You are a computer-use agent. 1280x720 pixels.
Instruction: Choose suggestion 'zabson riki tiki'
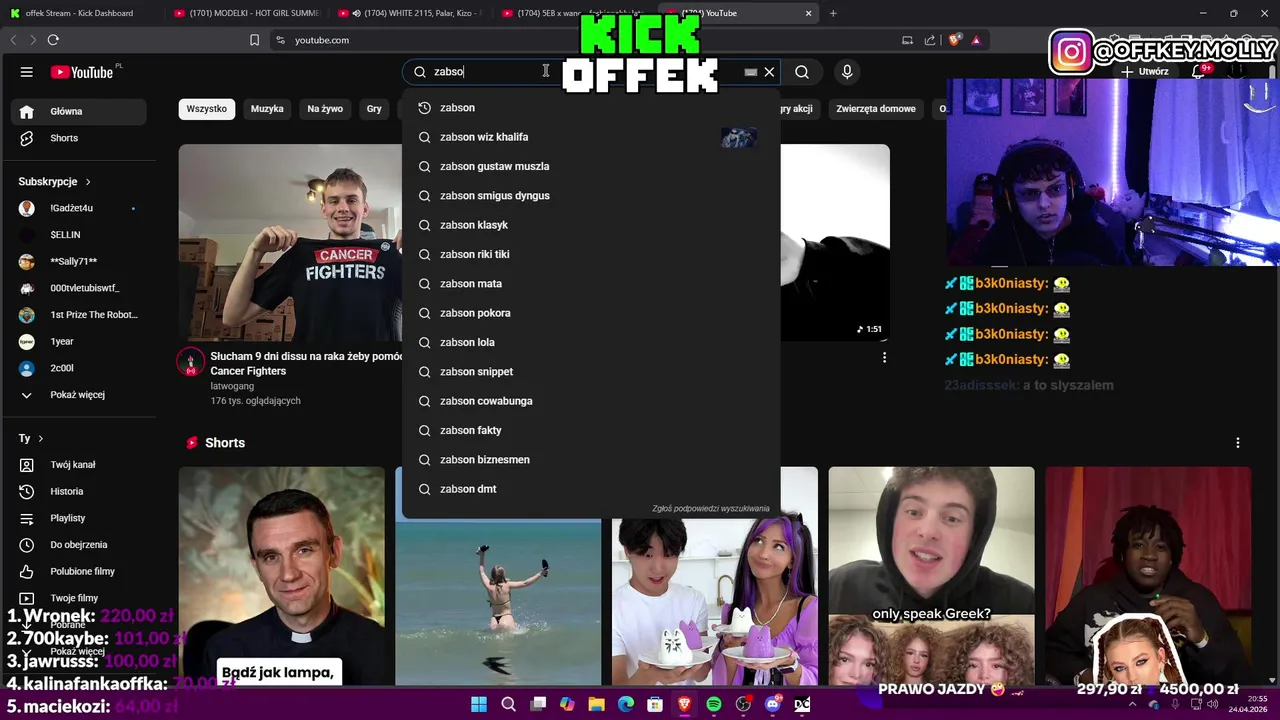pyautogui.click(x=591, y=254)
